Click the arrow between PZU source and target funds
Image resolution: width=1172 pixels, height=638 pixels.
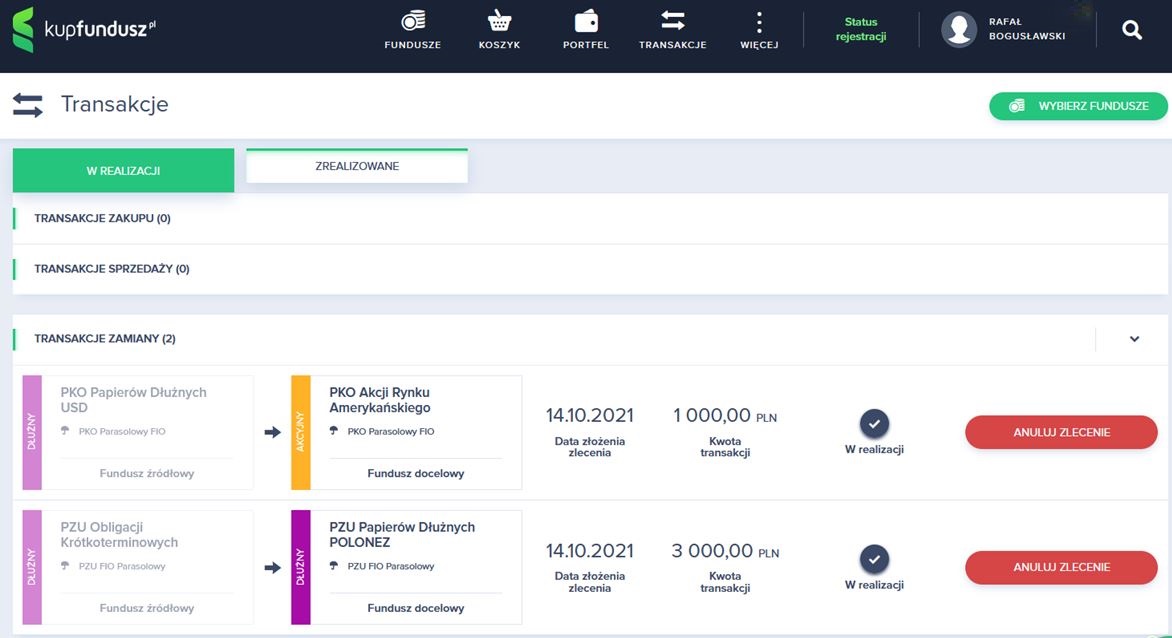[x=272, y=568]
